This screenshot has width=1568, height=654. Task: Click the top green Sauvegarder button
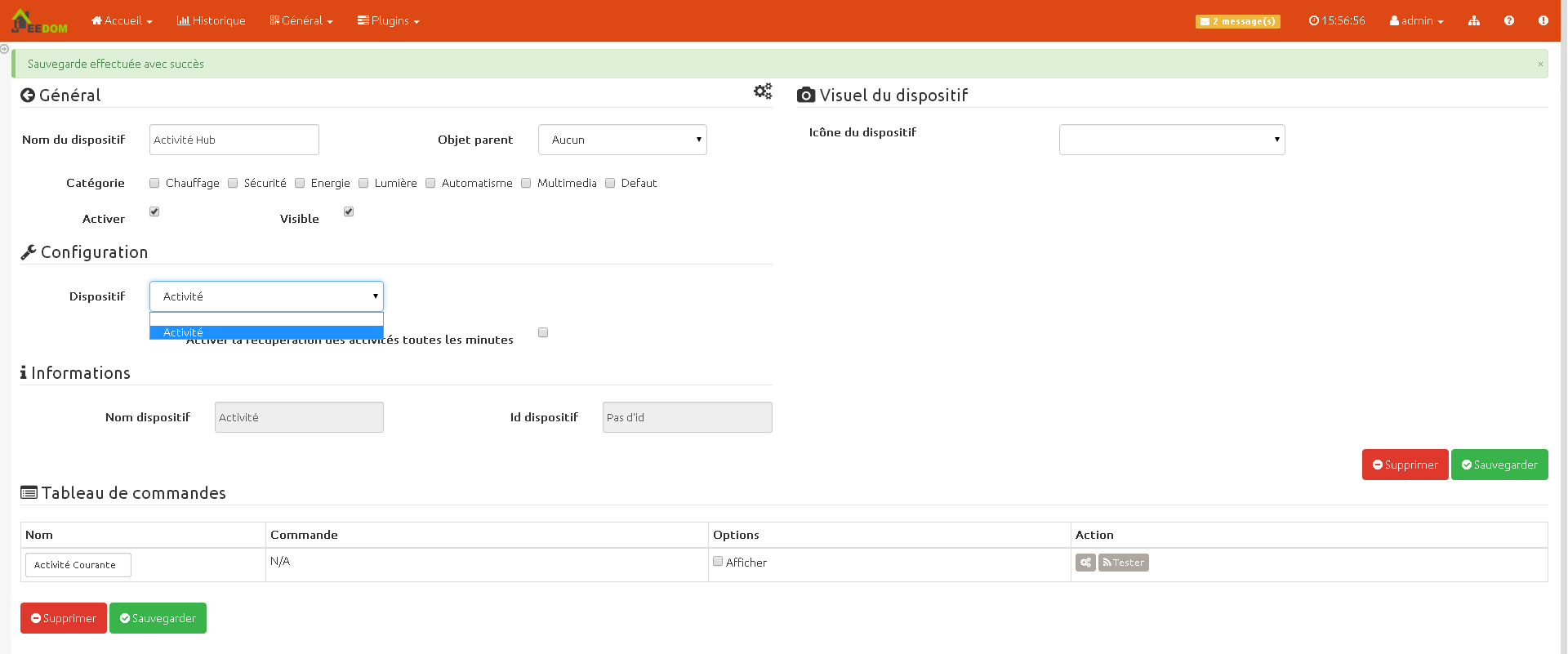pyautogui.click(x=1499, y=465)
